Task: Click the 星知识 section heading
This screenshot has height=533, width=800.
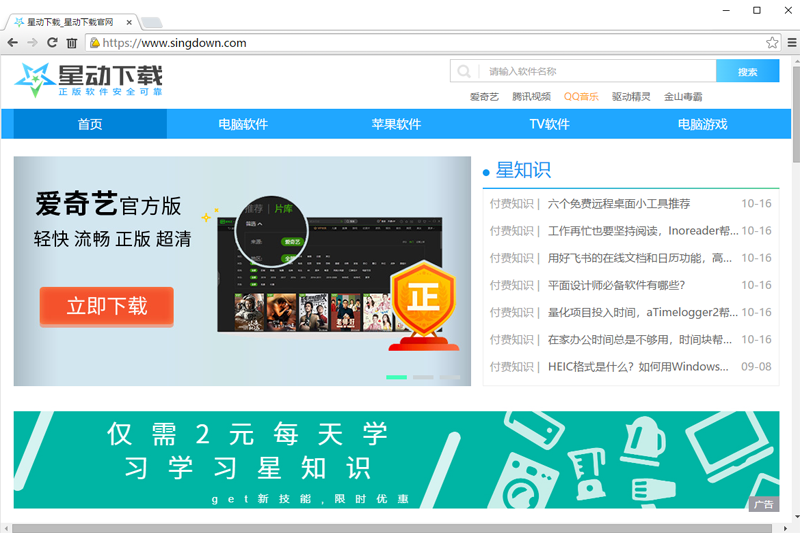Action: [x=523, y=170]
